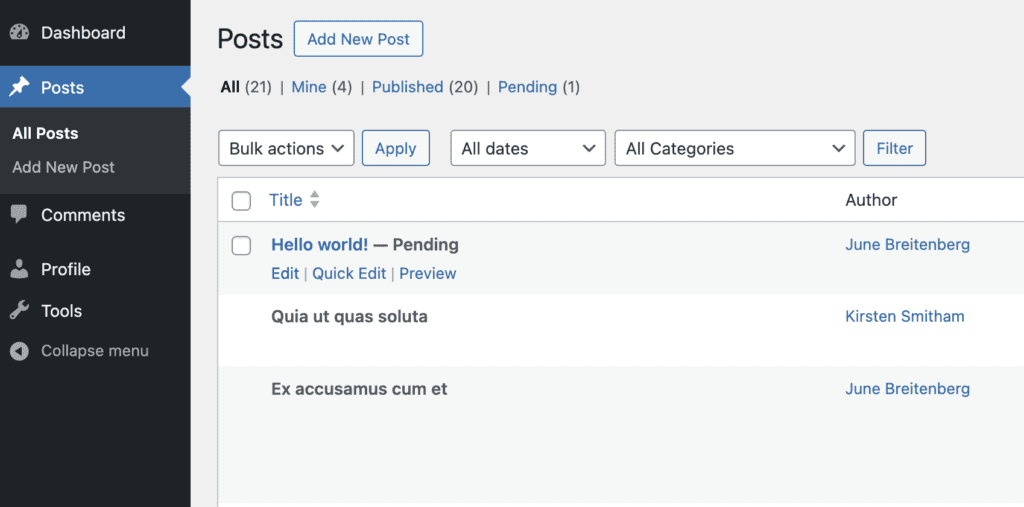1024x507 pixels.
Task: Open the Kirsten Smitham author link
Action: 904,316
